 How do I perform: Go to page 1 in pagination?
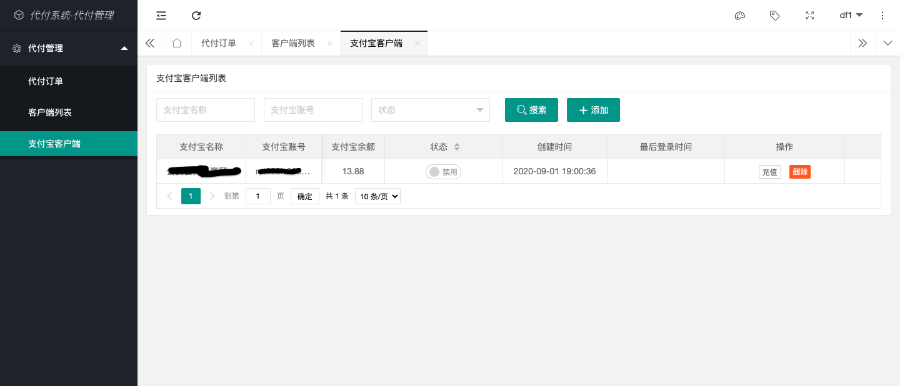191,196
